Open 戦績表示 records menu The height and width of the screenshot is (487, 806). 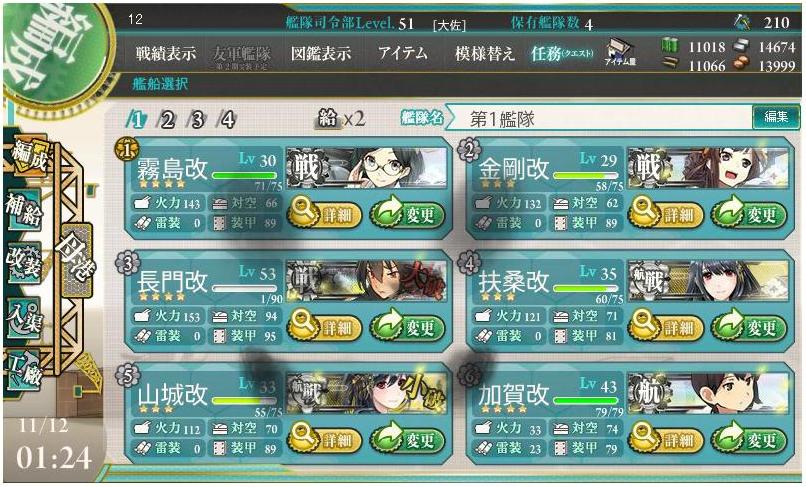(x=166, y=52)
